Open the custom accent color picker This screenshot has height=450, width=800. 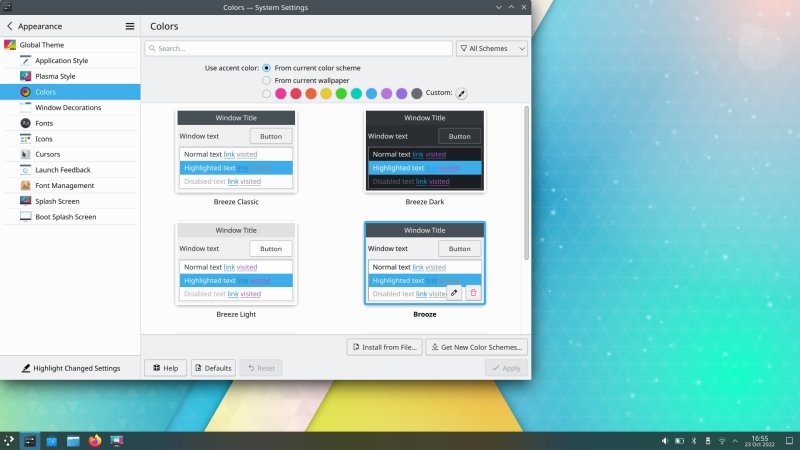point(462,93)
